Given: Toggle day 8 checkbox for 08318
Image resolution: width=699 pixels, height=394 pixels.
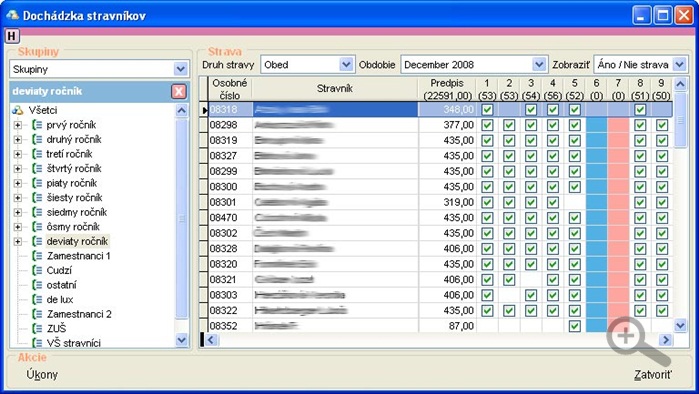Looking at the screenshot, I should 640,110.
